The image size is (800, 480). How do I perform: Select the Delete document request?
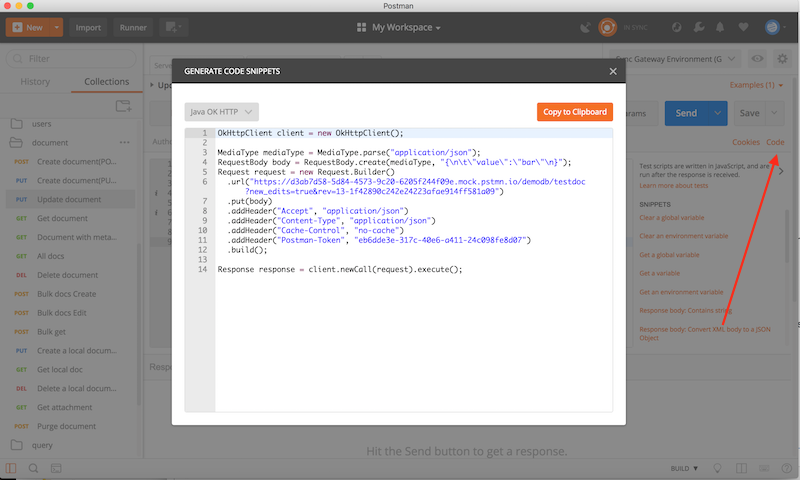pyautogui.click(x=70, y=275)
